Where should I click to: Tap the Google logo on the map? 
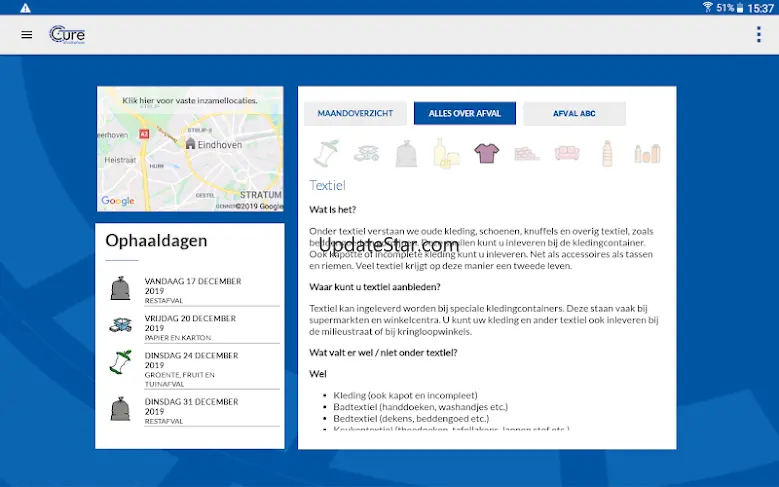click(x=118, y=201)
